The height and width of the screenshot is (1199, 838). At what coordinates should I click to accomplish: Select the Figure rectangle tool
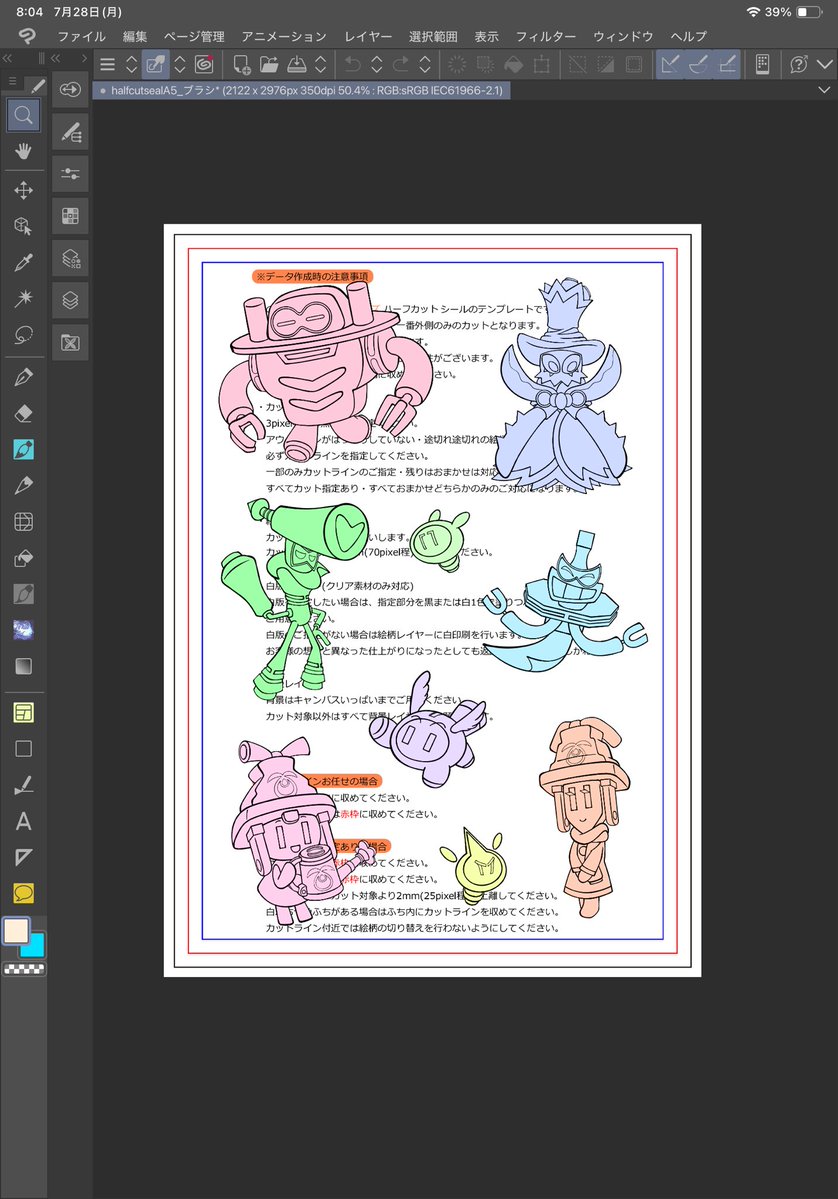(24, 749)
